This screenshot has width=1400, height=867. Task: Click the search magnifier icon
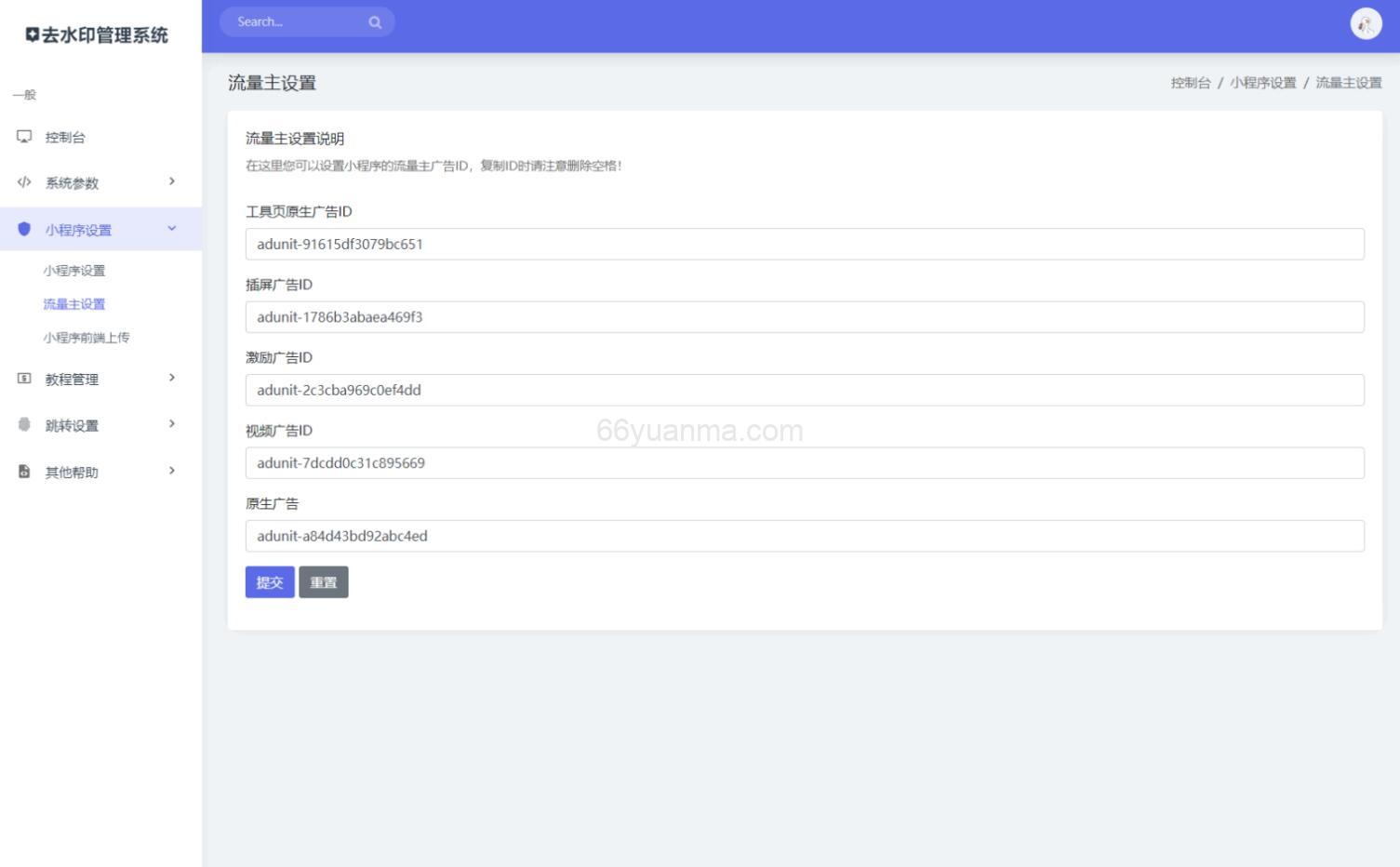[374, 21]
